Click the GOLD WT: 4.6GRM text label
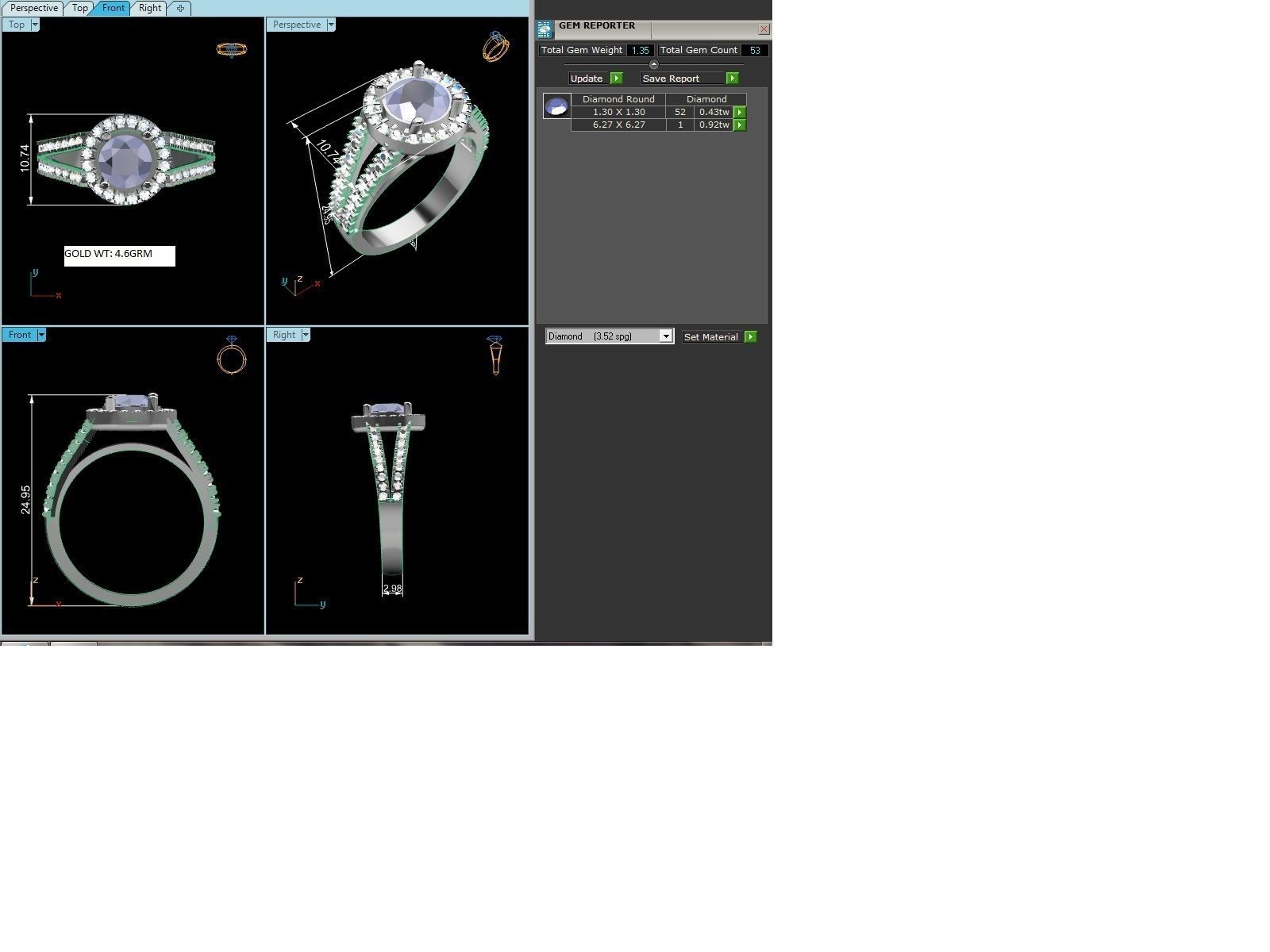 [109, 254]
